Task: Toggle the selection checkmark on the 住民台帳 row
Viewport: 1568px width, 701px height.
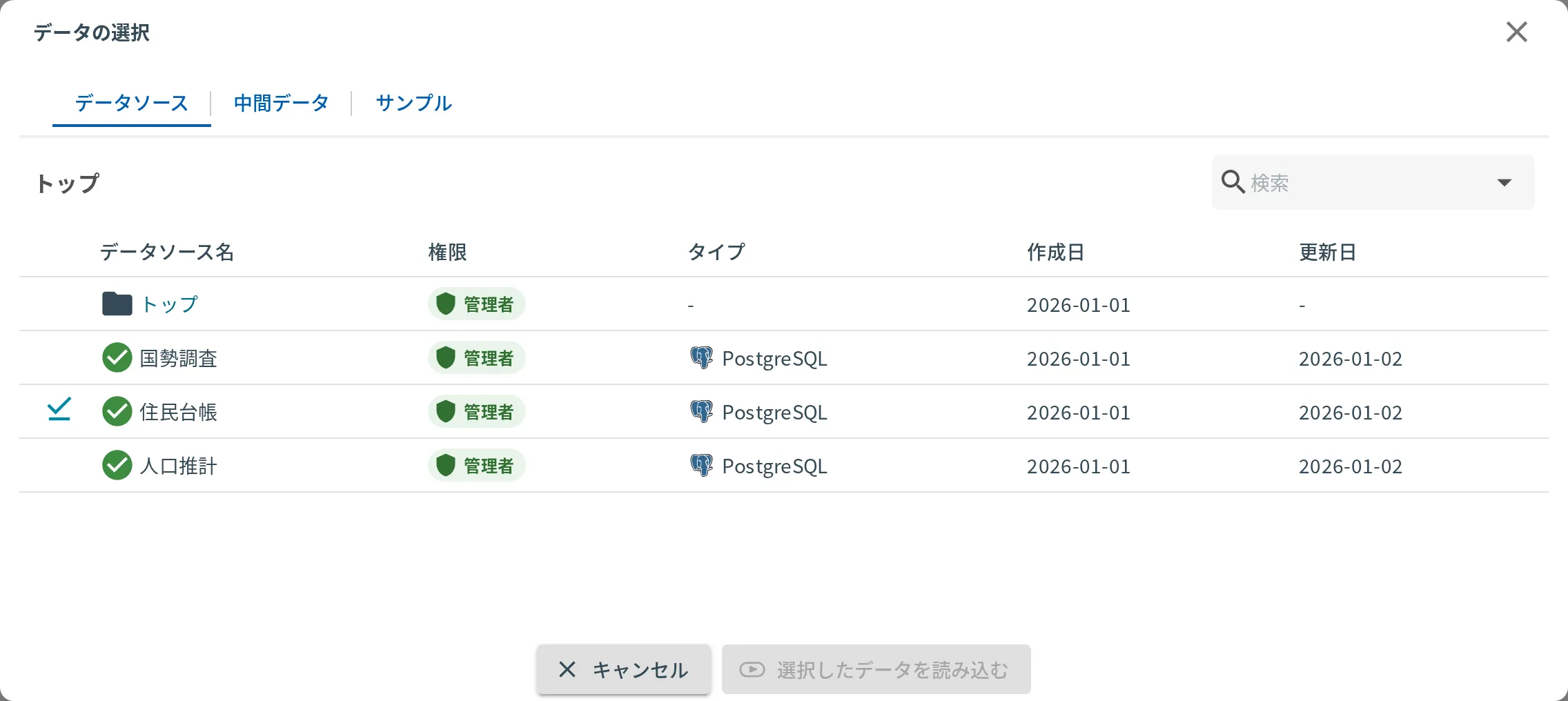Action: tap(59, 409)
